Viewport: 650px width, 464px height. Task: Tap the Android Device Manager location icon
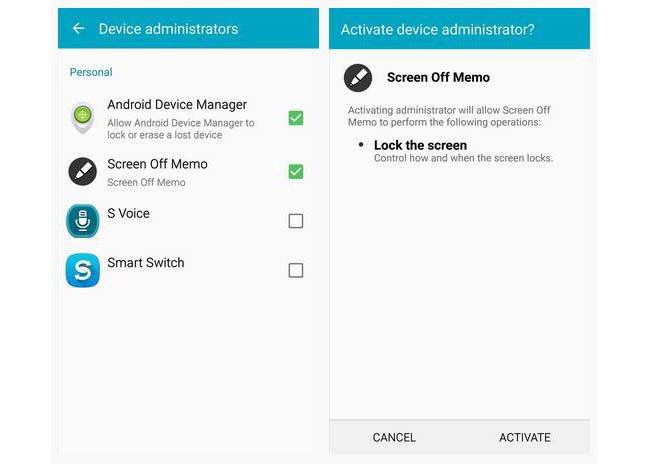83,118
